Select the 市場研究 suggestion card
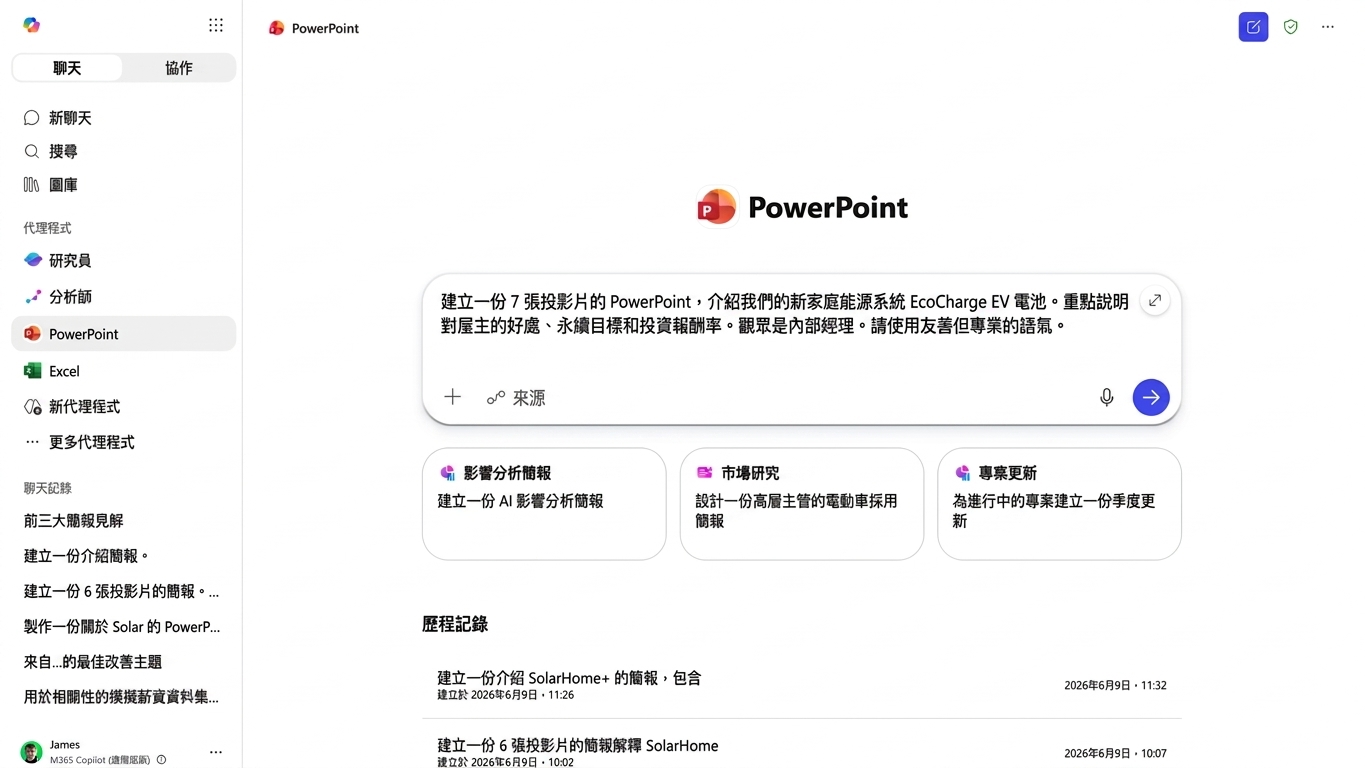The height and width of the screenshot is (768, 1365). [801, 503]
